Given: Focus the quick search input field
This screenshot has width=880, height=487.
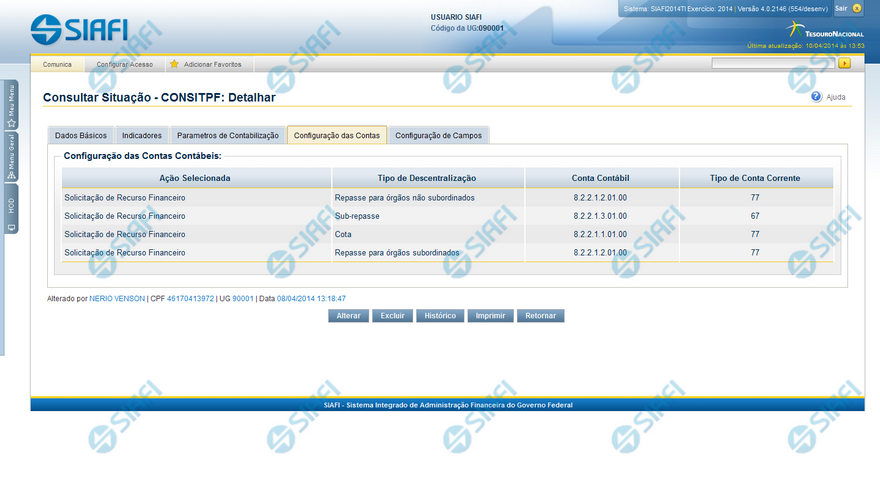Looking at the screenshot, I should click(x=773, y=63).
